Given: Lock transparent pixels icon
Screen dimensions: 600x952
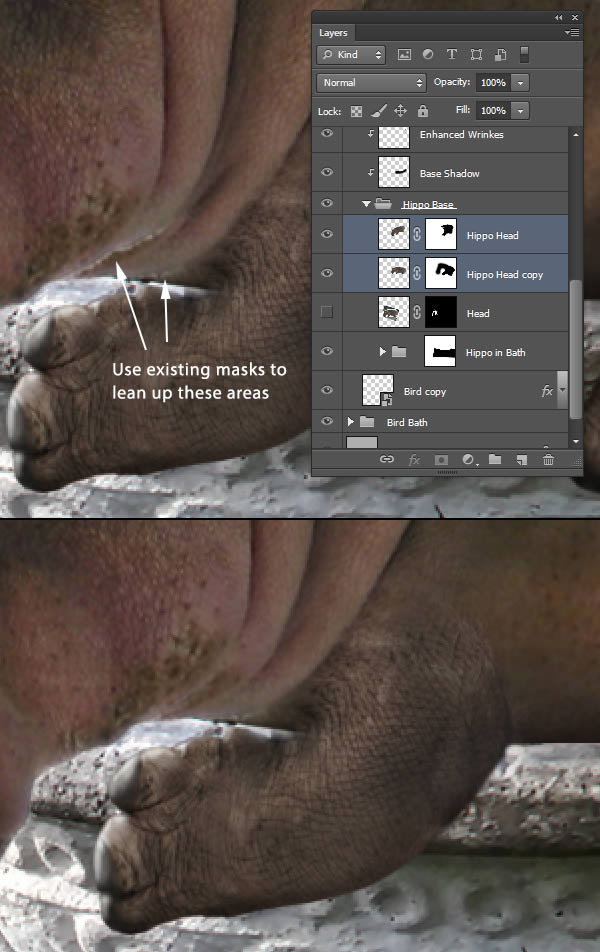Looking at the screenshot, I should point(356,111).
